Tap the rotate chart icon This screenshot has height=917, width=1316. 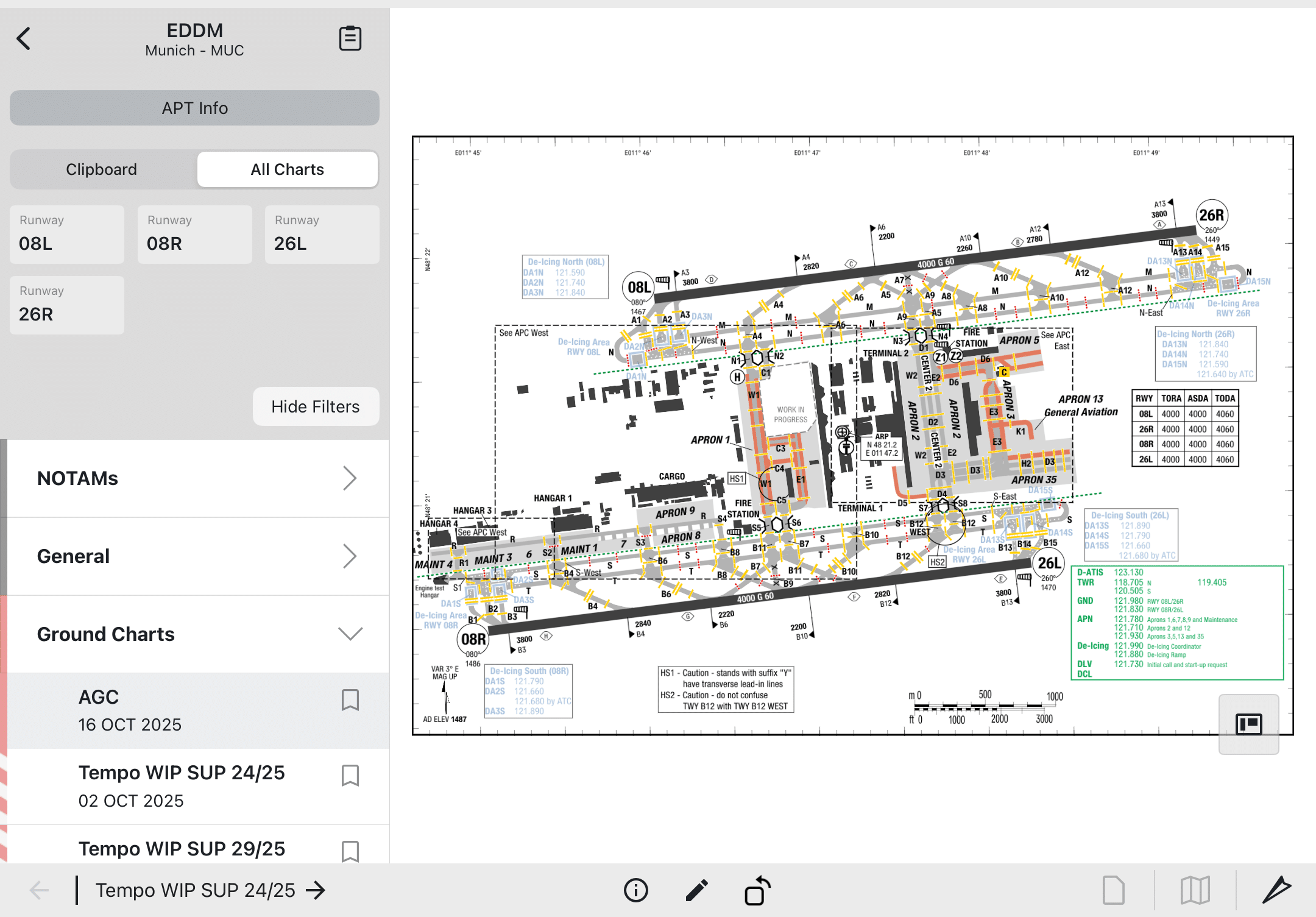pos(757,890)
